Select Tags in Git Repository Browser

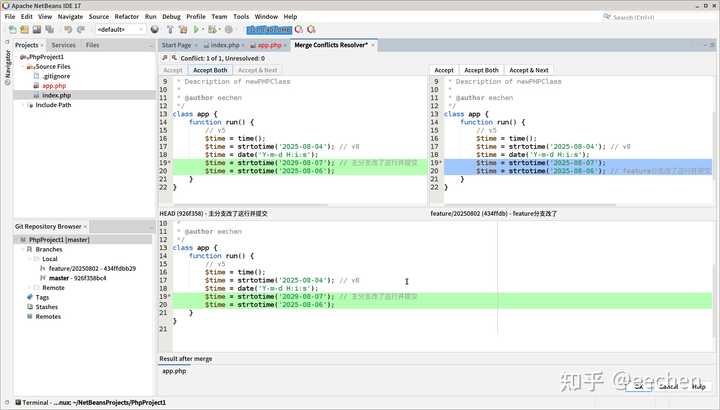pyautogui.click(x=42, y=298)
